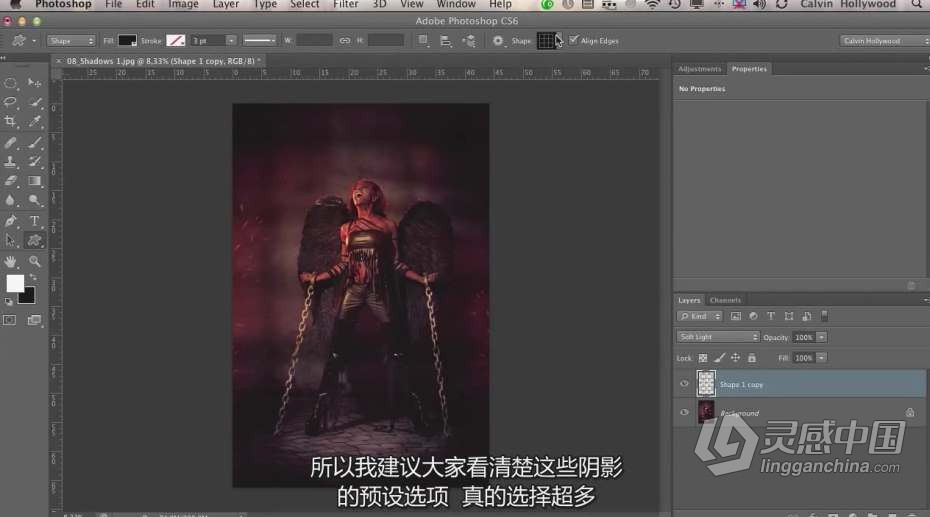Hide the Shape 1 copy layer
Viewport: 930px width, 517px height.
coord(684,384)
